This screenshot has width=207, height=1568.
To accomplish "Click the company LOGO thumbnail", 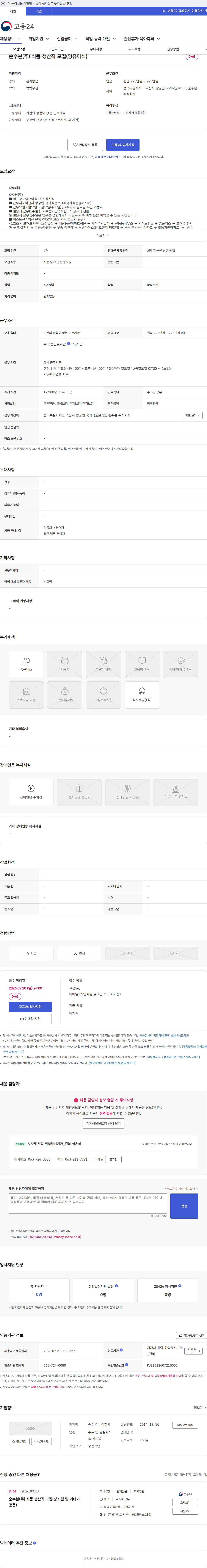I will tap(30, 1428).
